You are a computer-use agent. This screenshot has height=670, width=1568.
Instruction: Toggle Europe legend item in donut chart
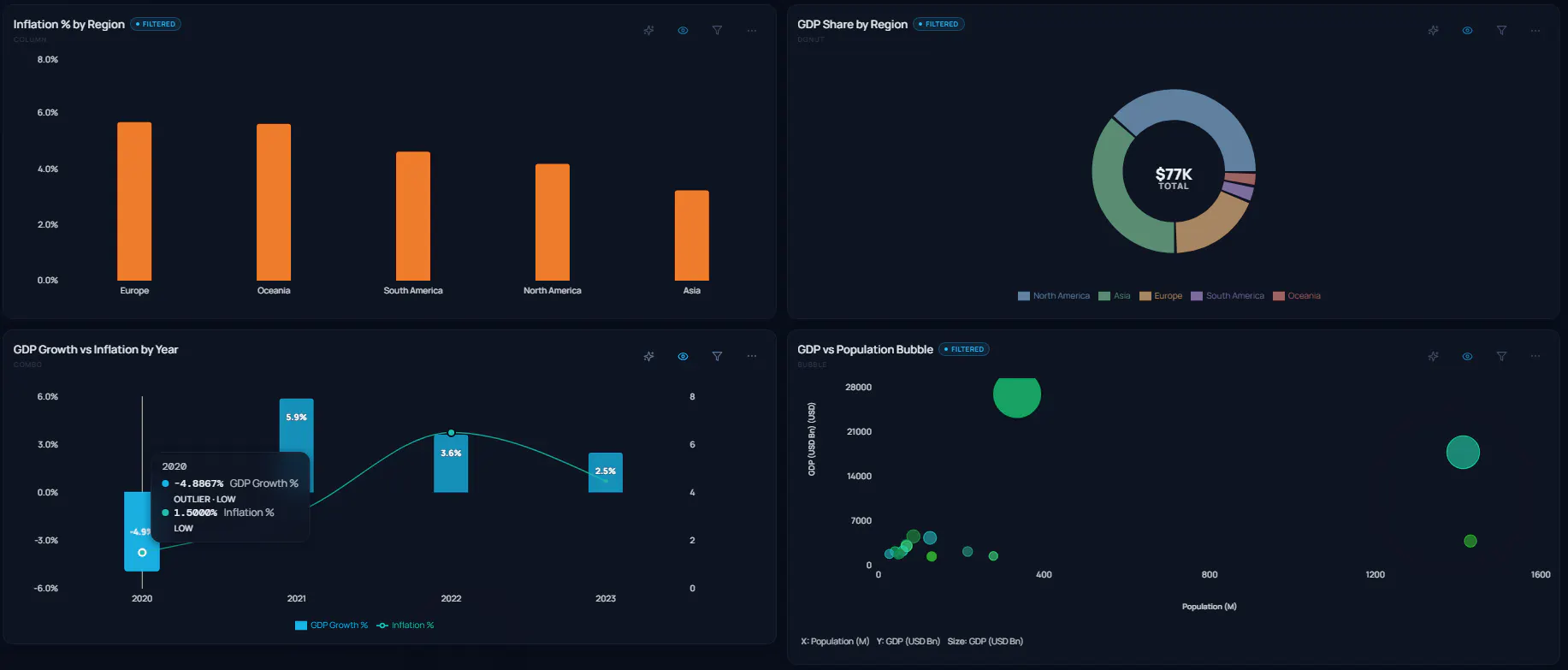pyautogui.click(x=1161, y=296)
